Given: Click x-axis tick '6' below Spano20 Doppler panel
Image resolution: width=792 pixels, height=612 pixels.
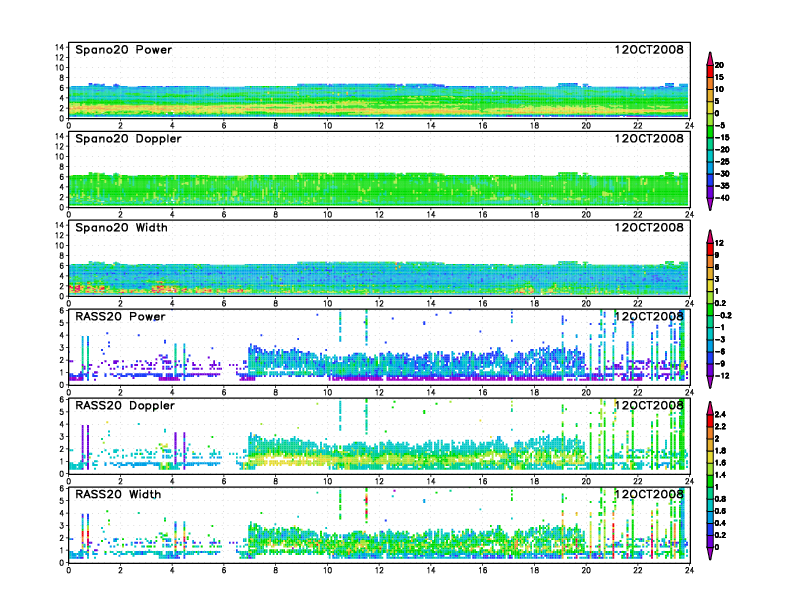Looking at the screenshot, I should point(224,214).
